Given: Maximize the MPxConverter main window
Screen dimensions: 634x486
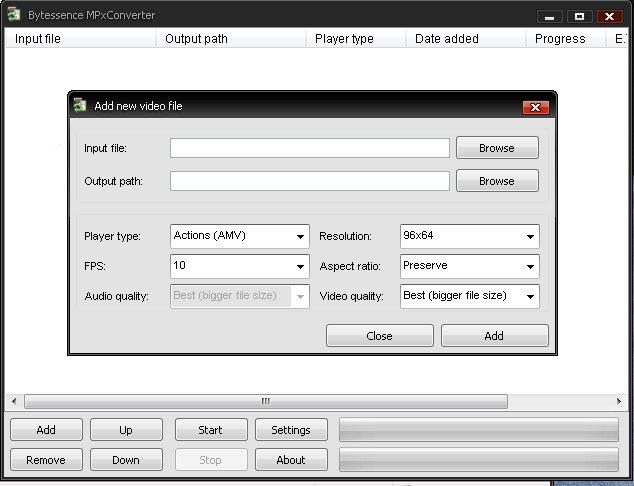Looking at the screenshot, I should [579, 17].
